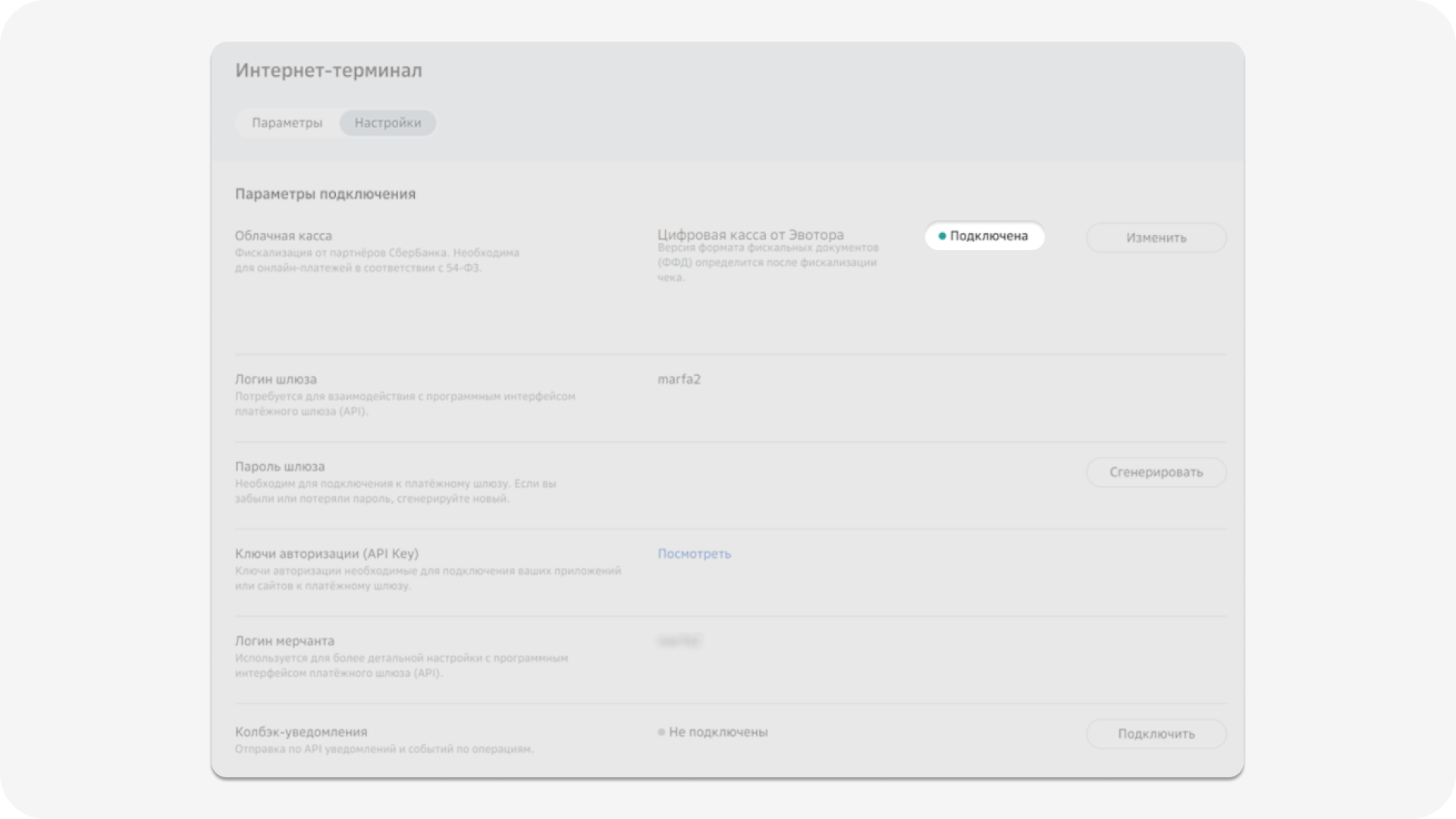Click the Интернет-терминал page heading
Viewport: 1456px width, 819px height.
(328, 71)
